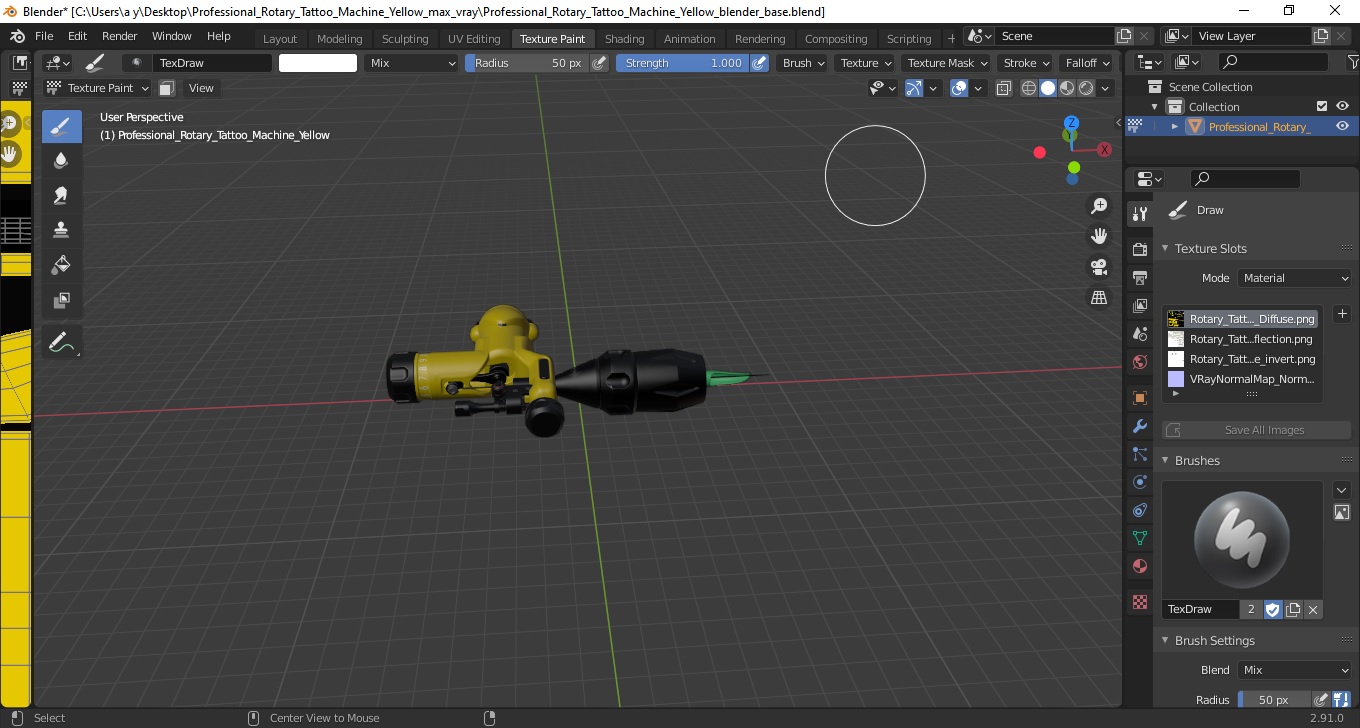Select the Clone stamp tool
The image size is (1360, 728).
click(x=61, y=230)
